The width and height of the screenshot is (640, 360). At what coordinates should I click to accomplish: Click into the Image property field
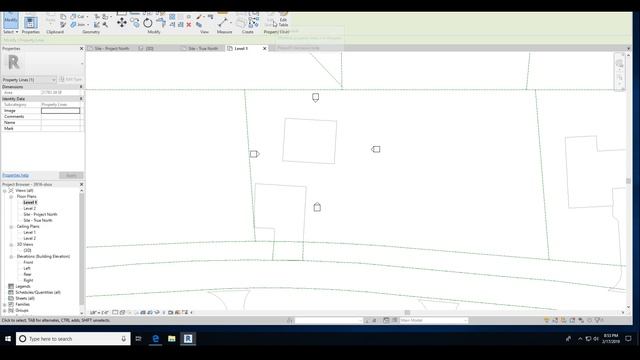[60, 111]
